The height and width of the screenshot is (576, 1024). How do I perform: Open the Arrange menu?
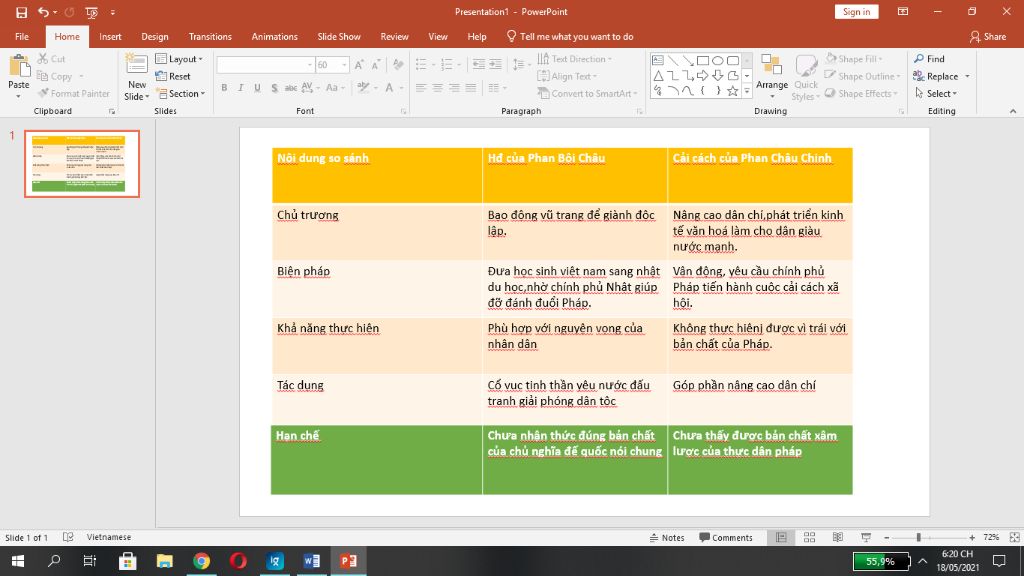(772, 77)
